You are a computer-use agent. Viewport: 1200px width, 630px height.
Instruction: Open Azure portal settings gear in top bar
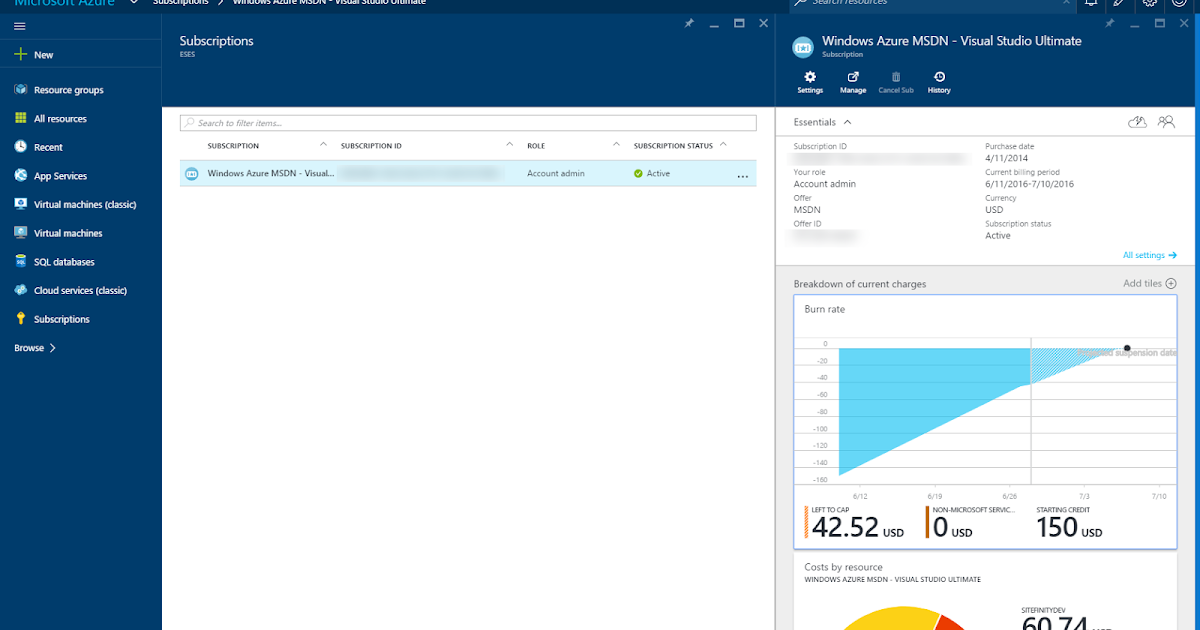point(1148,5)
